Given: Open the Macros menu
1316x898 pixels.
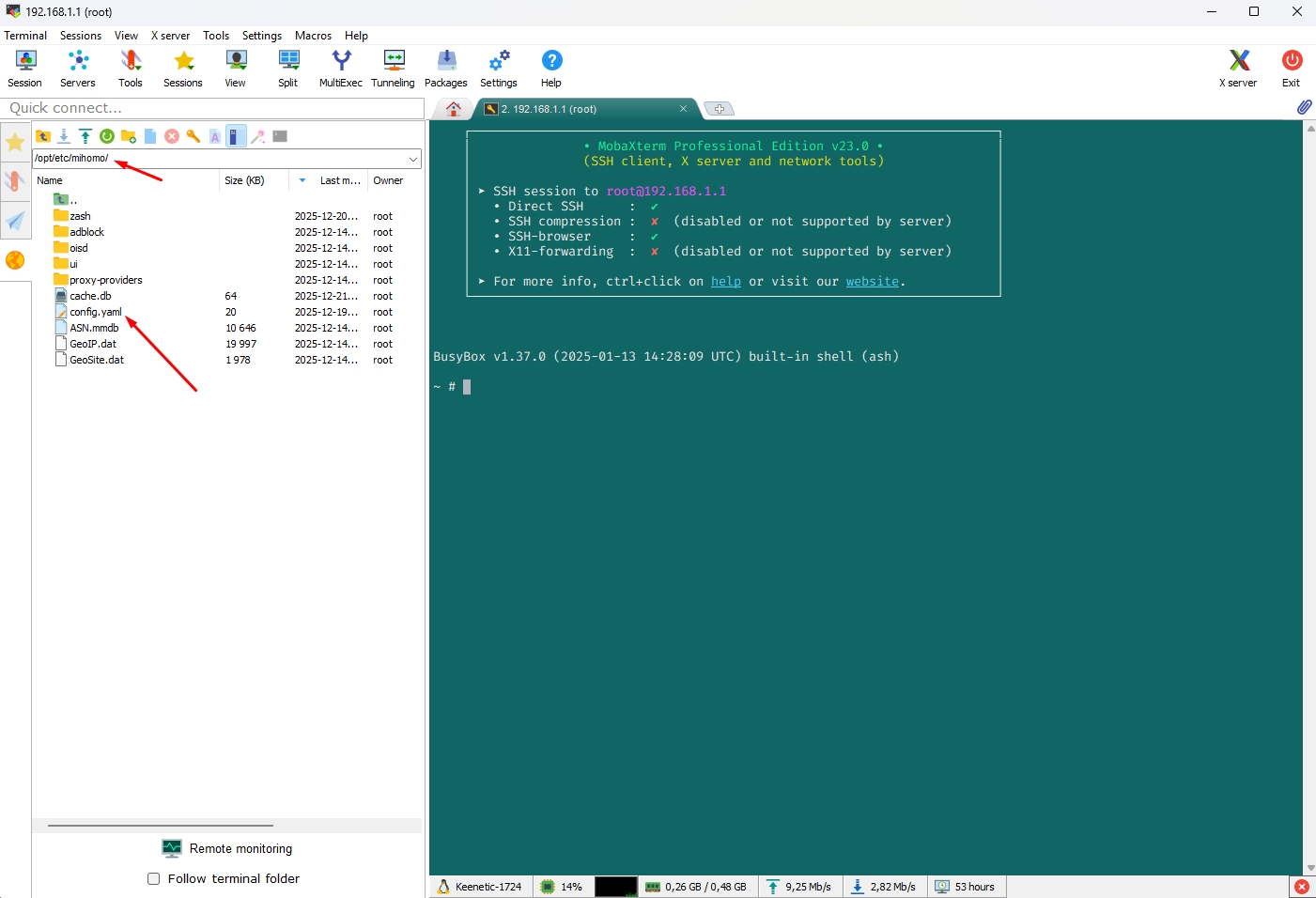Looking at the screenshot, I should [x=313, y=36].
